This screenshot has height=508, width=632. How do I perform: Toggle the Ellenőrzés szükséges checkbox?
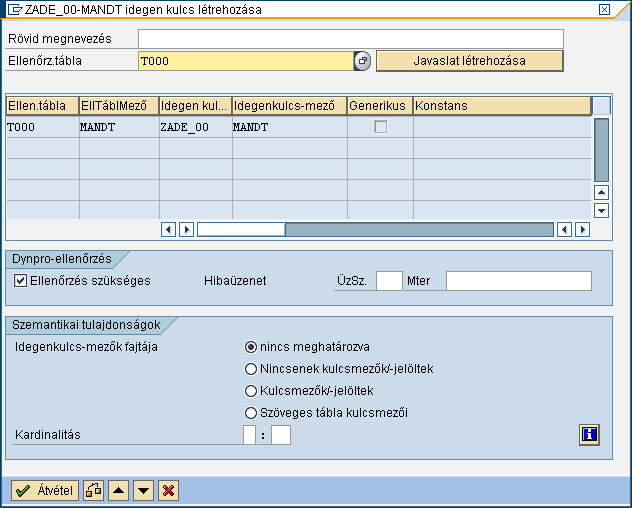pos(20,281)
